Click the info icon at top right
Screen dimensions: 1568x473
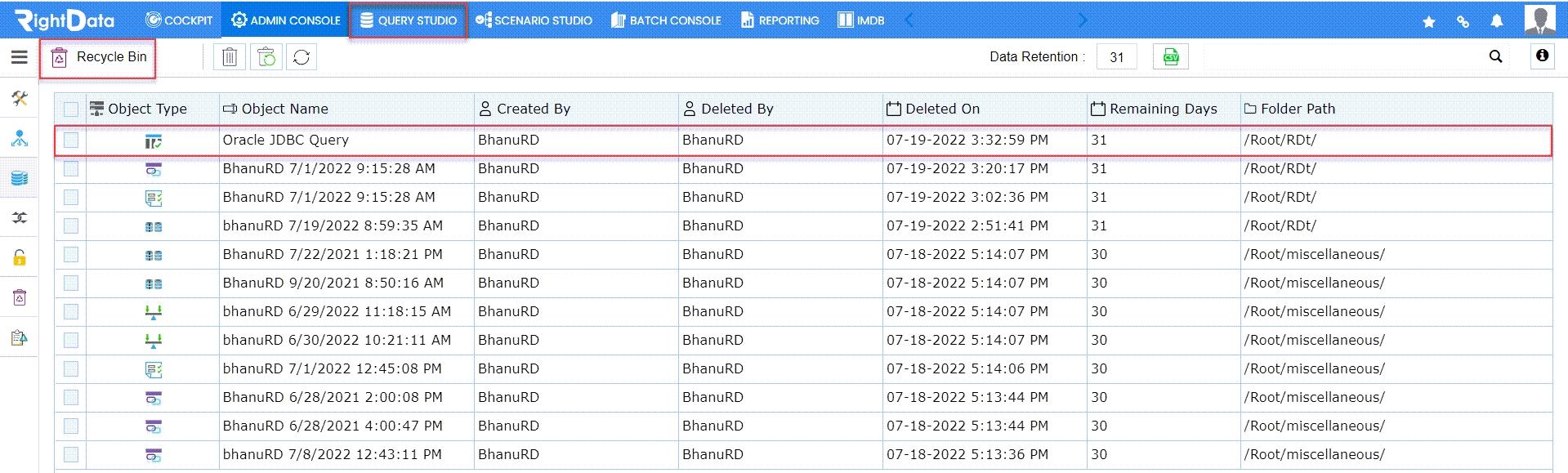pyautogui.click(x=1542, y=56)
